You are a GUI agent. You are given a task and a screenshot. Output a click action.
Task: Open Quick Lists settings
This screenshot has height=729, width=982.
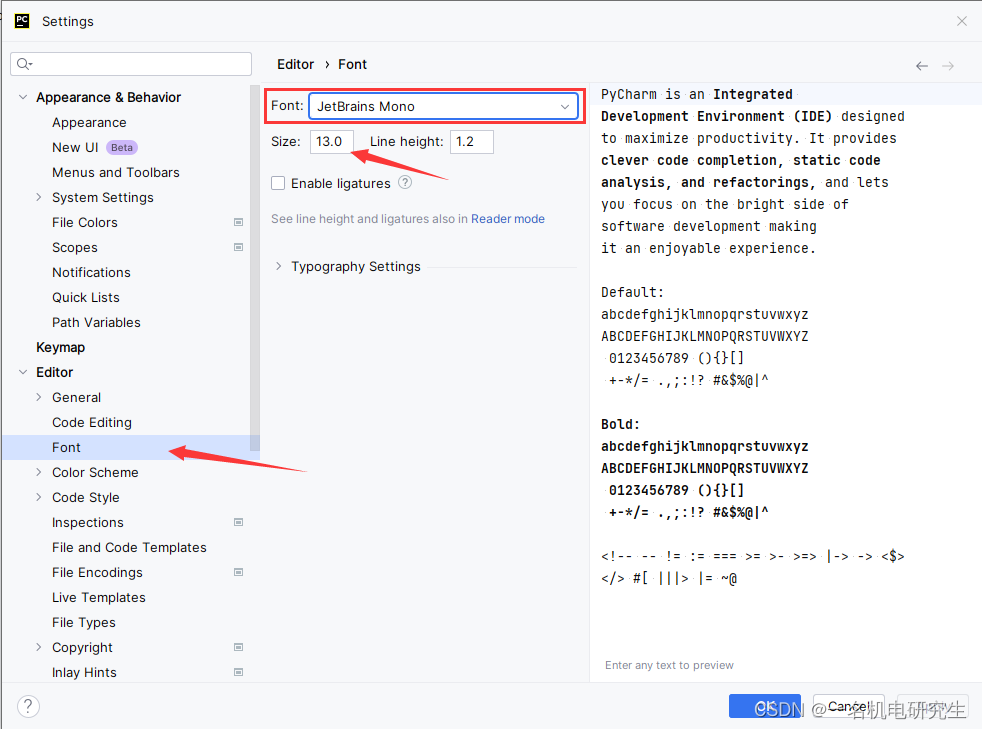tap(86, 297)
